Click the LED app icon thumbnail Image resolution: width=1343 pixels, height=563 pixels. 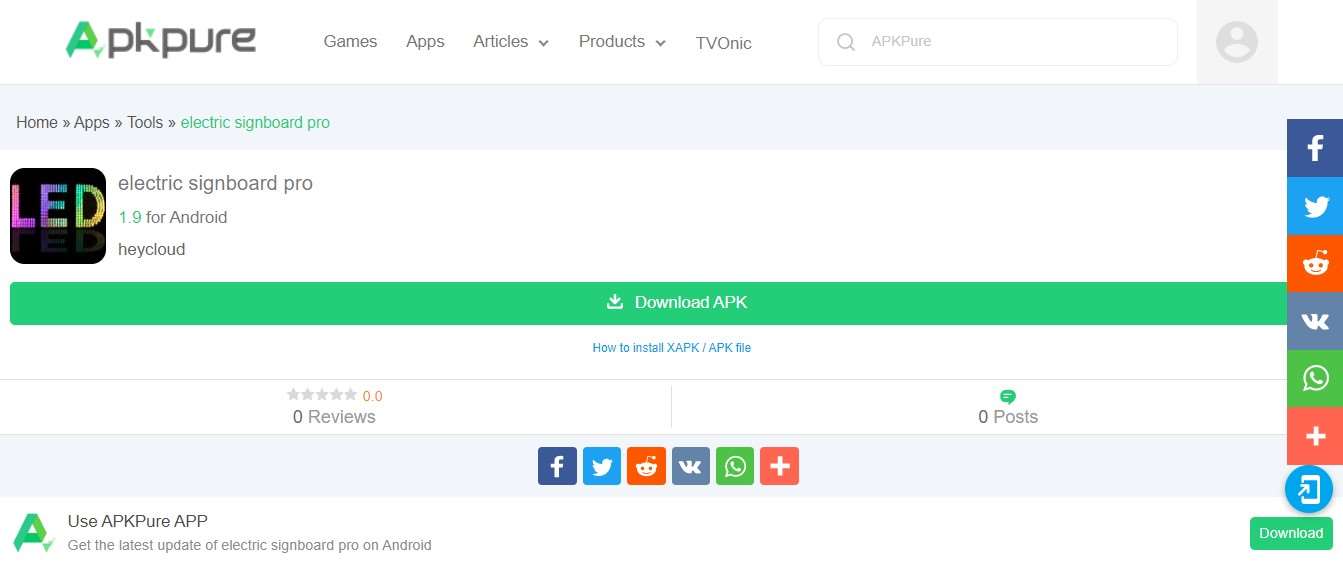[58, 216]
